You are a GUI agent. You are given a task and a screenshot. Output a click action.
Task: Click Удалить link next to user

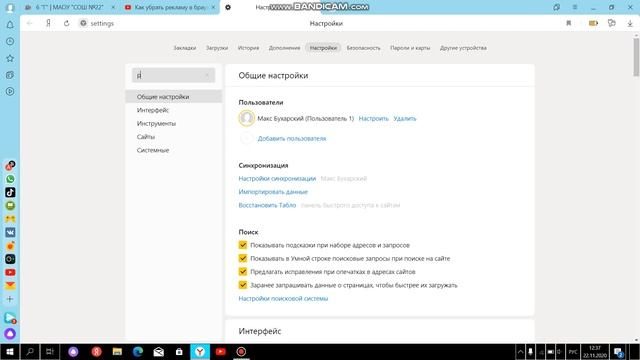[x=404, y=119]
